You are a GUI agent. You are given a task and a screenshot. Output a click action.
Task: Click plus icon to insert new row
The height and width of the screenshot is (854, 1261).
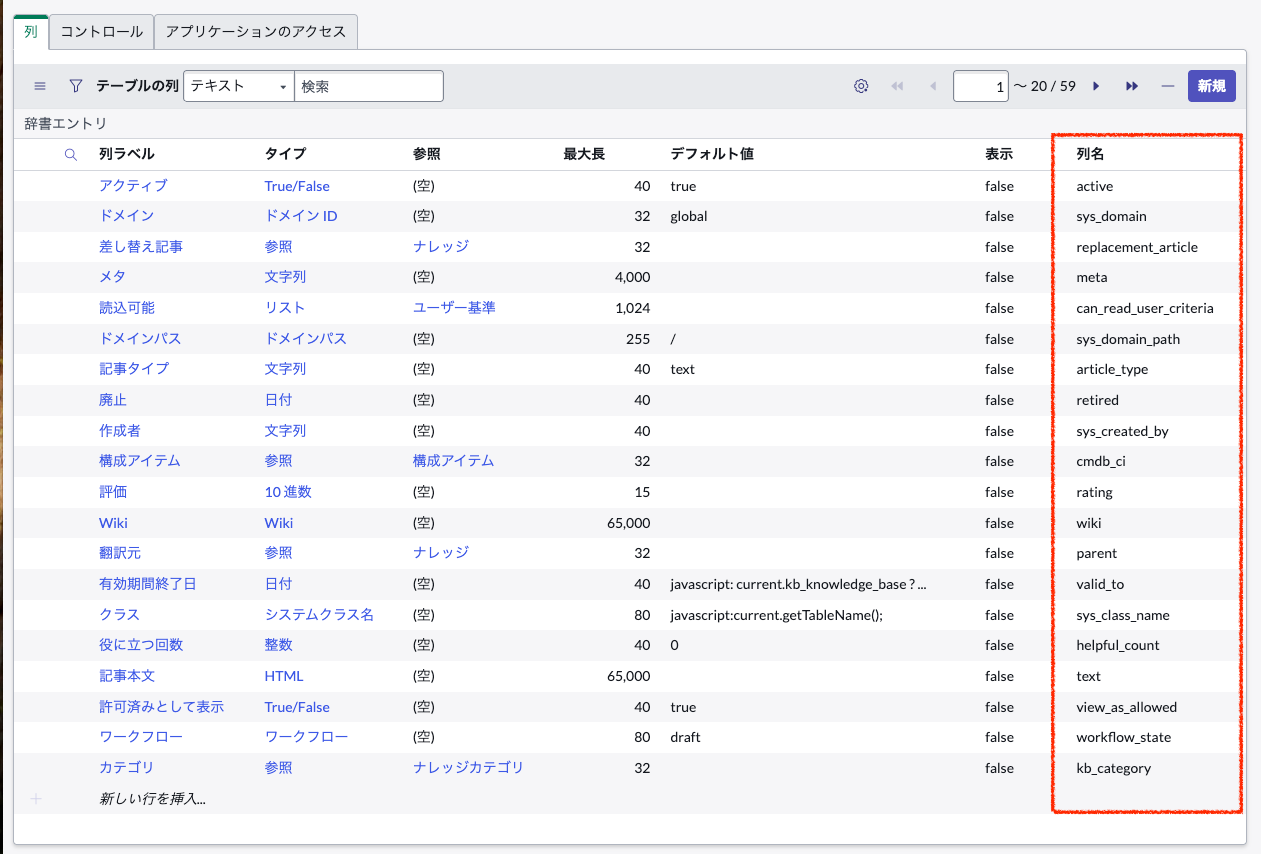(x=36, y=799)
